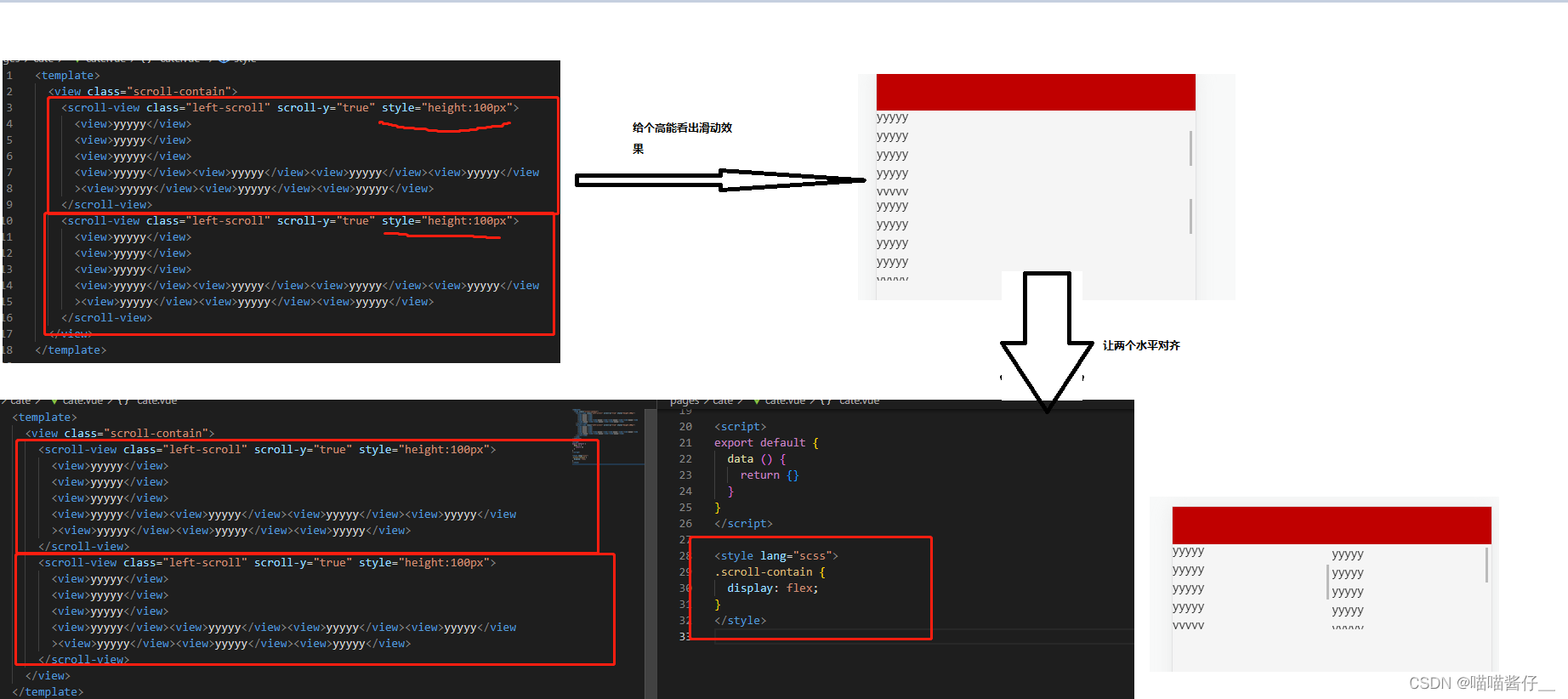
Task: Click line 3 scroll-view opening tag, numbered editor
Action: 290,108
